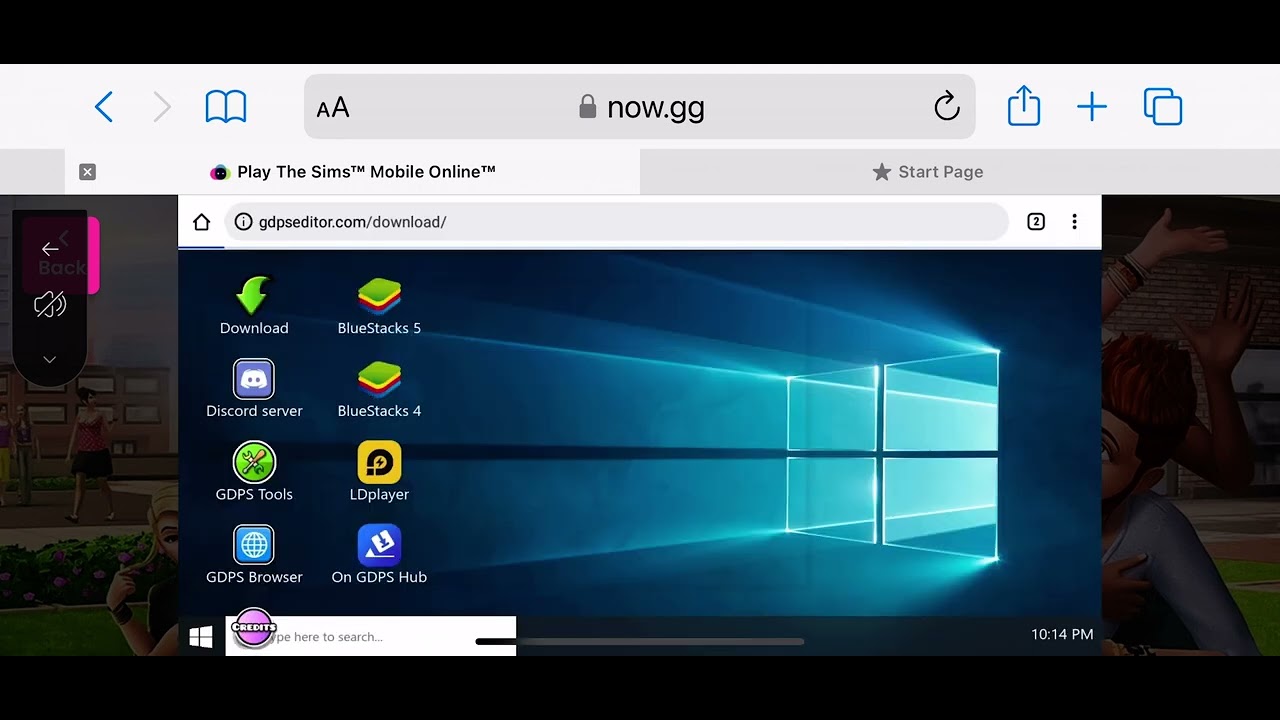Go back in Safari
Screen dimensions: 1280x720
(x=104, y=107)
